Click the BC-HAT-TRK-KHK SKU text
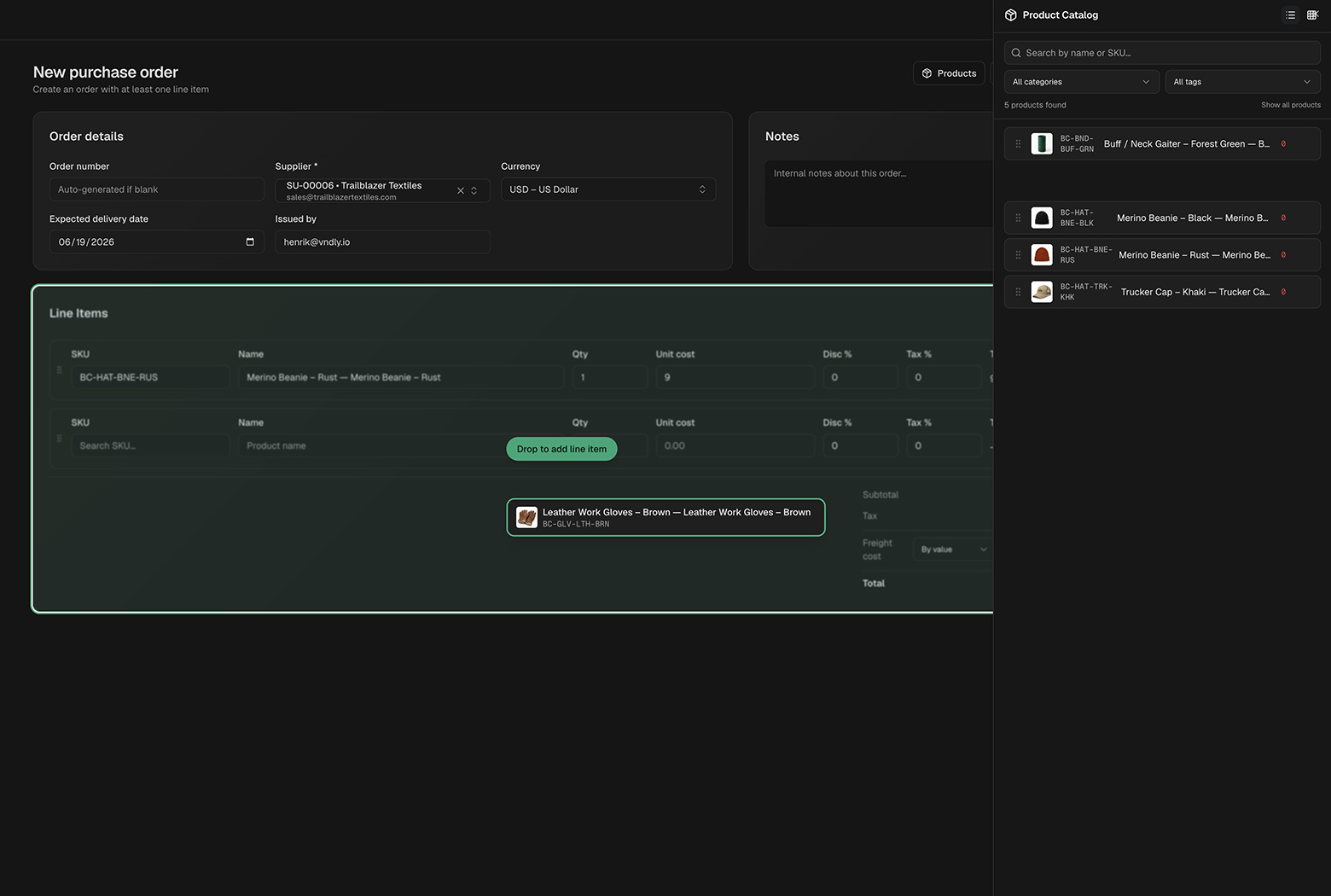The height and width of the screenshot is (896, 1331). point(1086,292)
